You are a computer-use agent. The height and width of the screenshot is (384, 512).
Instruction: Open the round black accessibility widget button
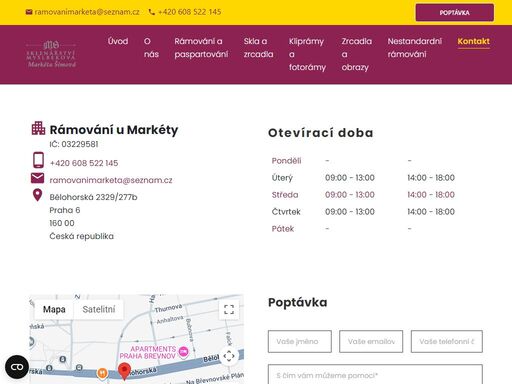[x=17, y=367]
